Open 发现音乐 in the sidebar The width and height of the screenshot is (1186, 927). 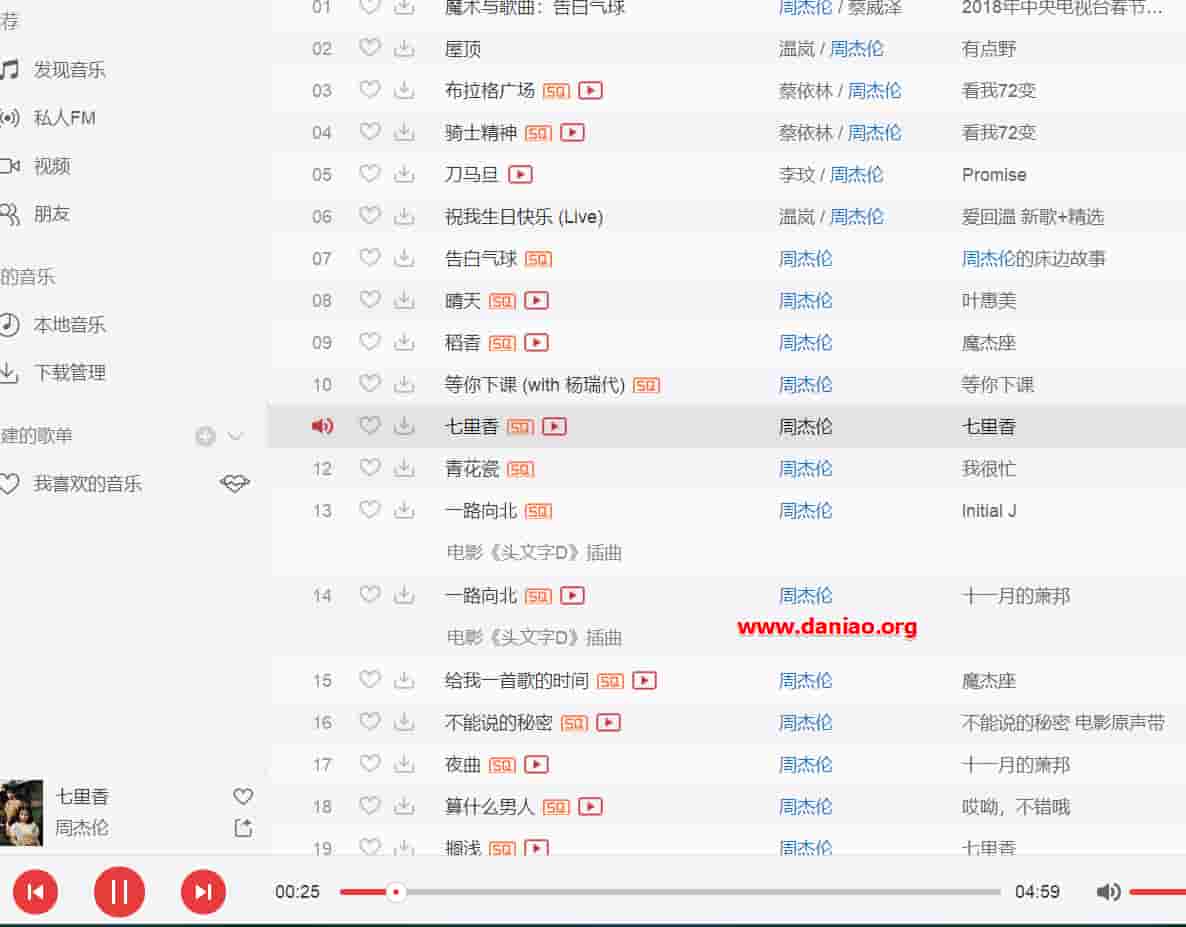coord(69,70)
